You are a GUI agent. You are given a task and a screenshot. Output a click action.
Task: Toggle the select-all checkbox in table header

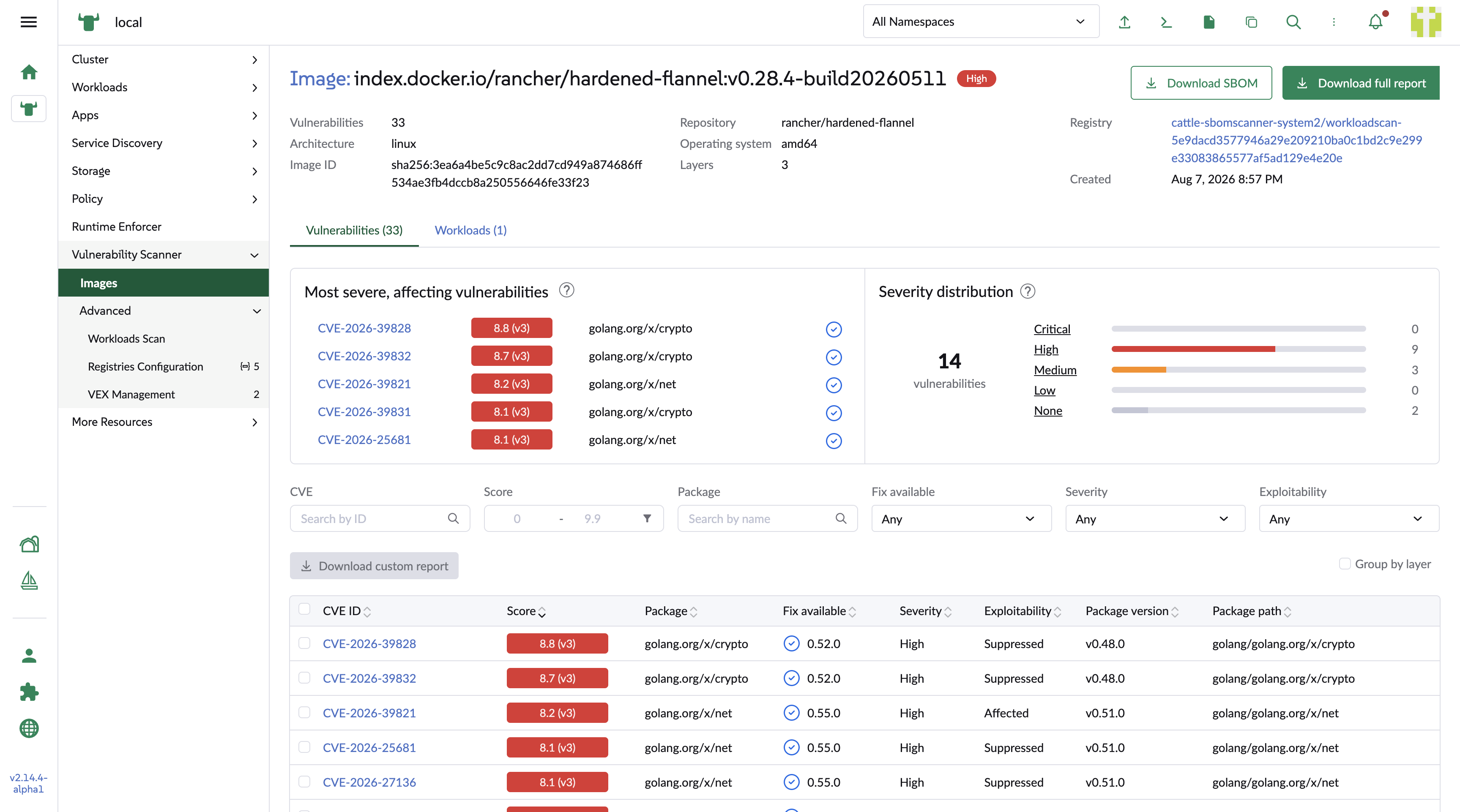click(x=304, y=609)
